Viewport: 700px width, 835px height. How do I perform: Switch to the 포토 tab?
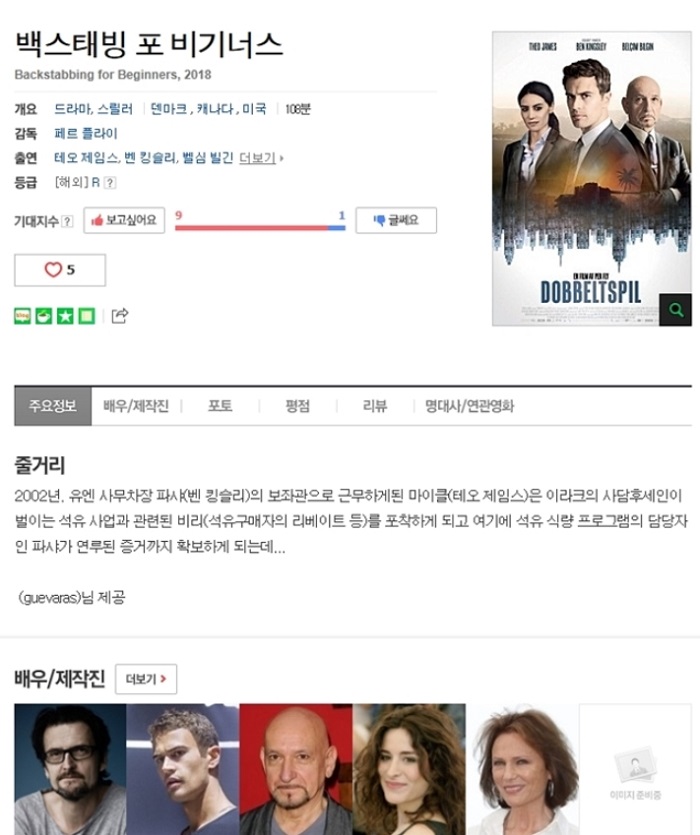pyautogui.click(x=220, y=406)
